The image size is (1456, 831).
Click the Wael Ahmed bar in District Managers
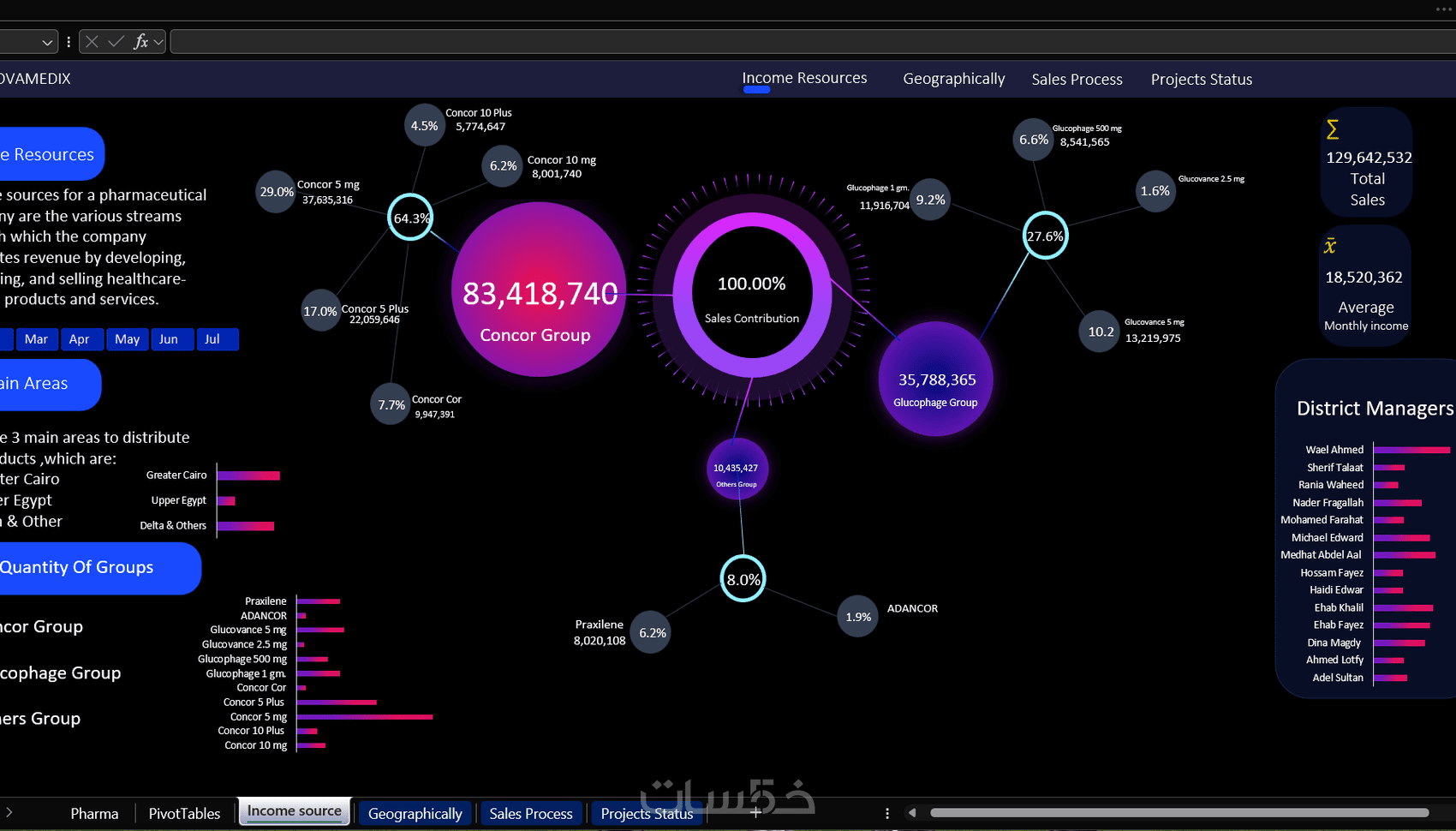[x=1412, y=450]
